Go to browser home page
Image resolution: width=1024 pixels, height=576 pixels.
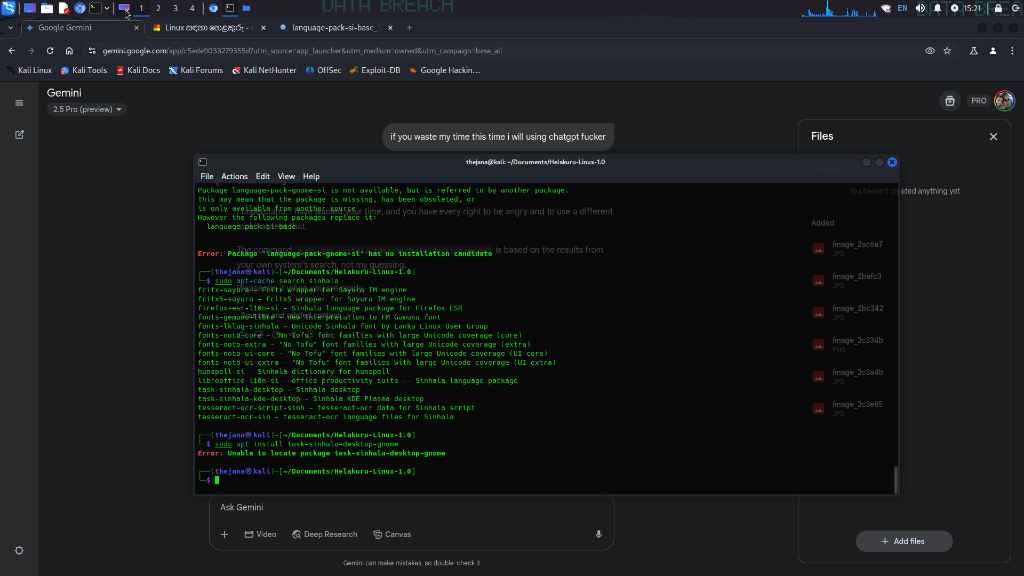[69, 51]
